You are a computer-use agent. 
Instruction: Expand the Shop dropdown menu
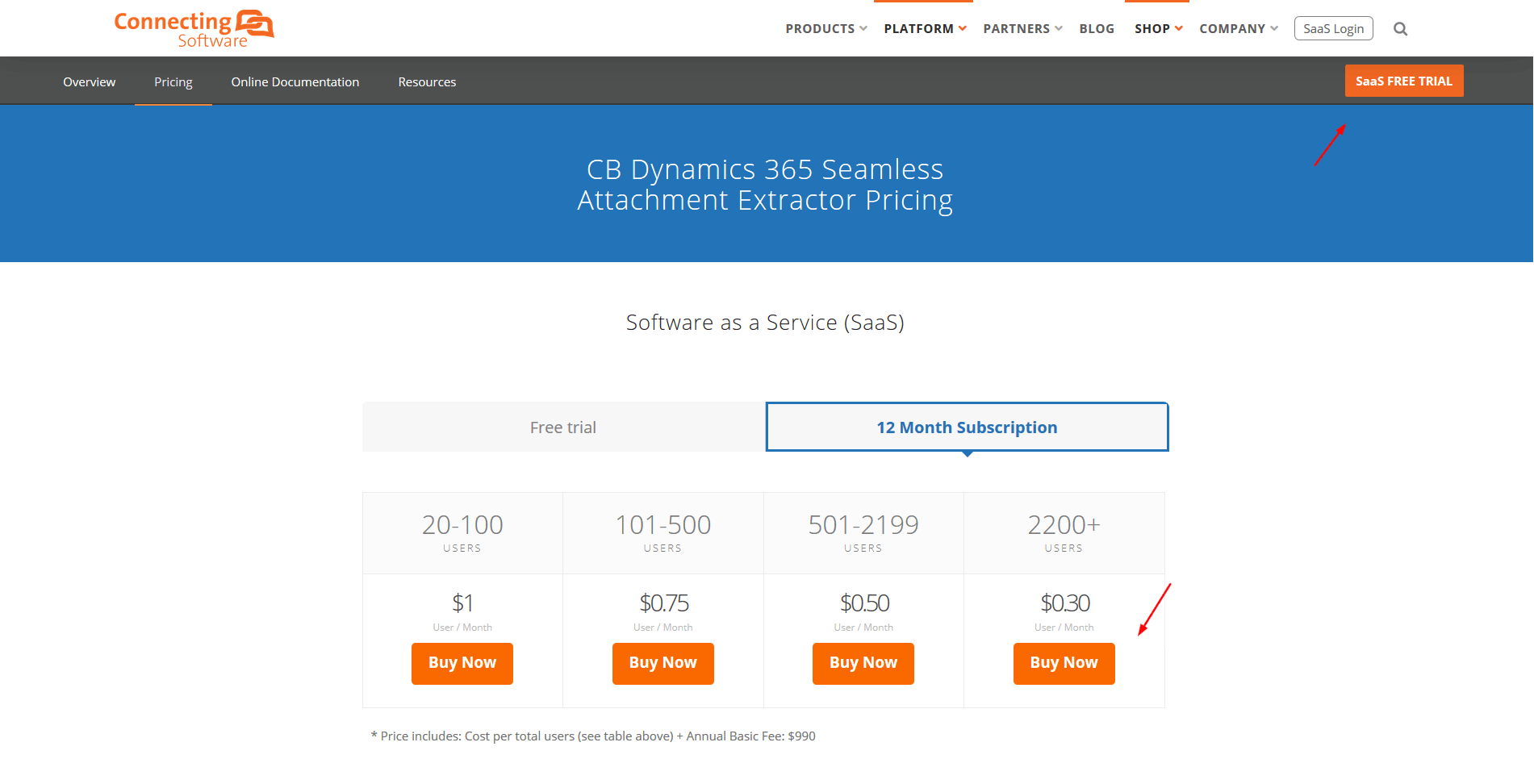coord(1158,29)
